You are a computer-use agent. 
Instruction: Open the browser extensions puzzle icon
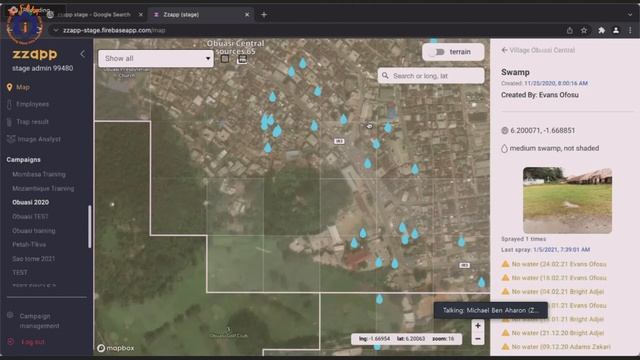click(601, 30)
